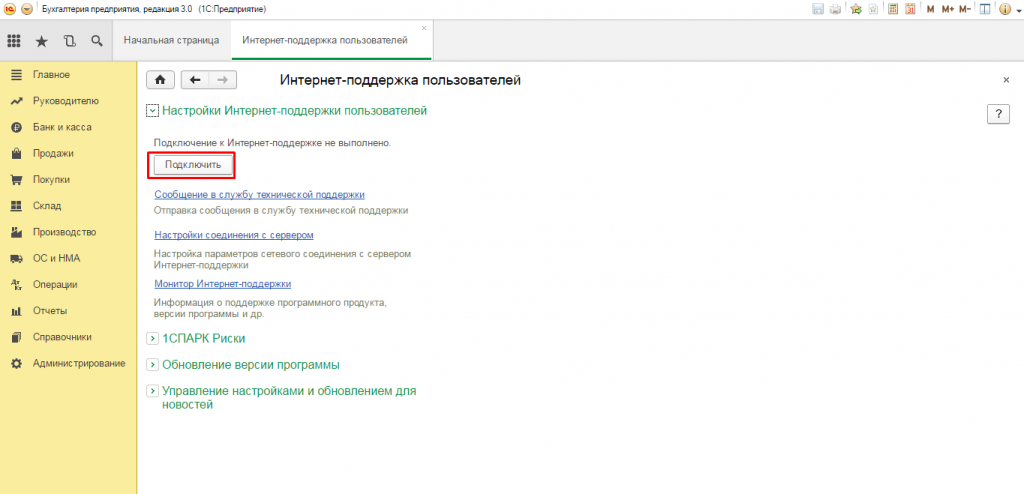Switch to Начальная страница tab
The image size is (1024, 494).
point(171,41)
